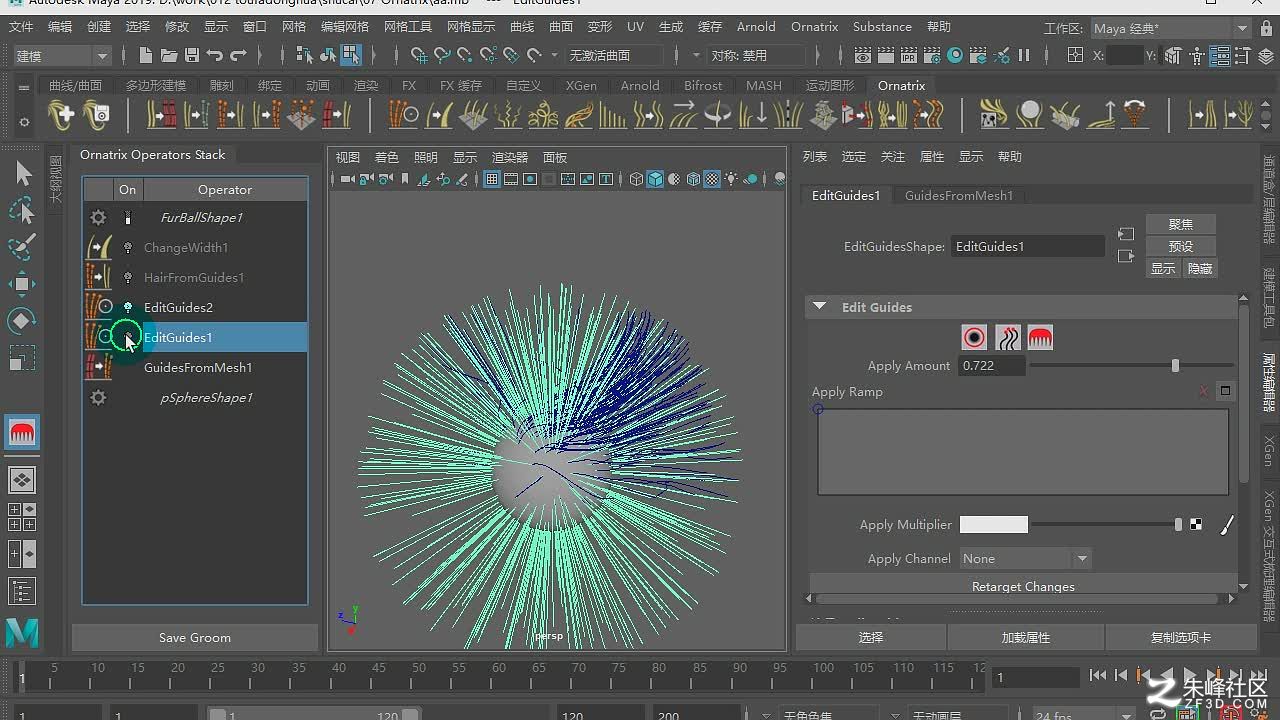
Task: Redo the last undone action
Action: click(238, 56)
